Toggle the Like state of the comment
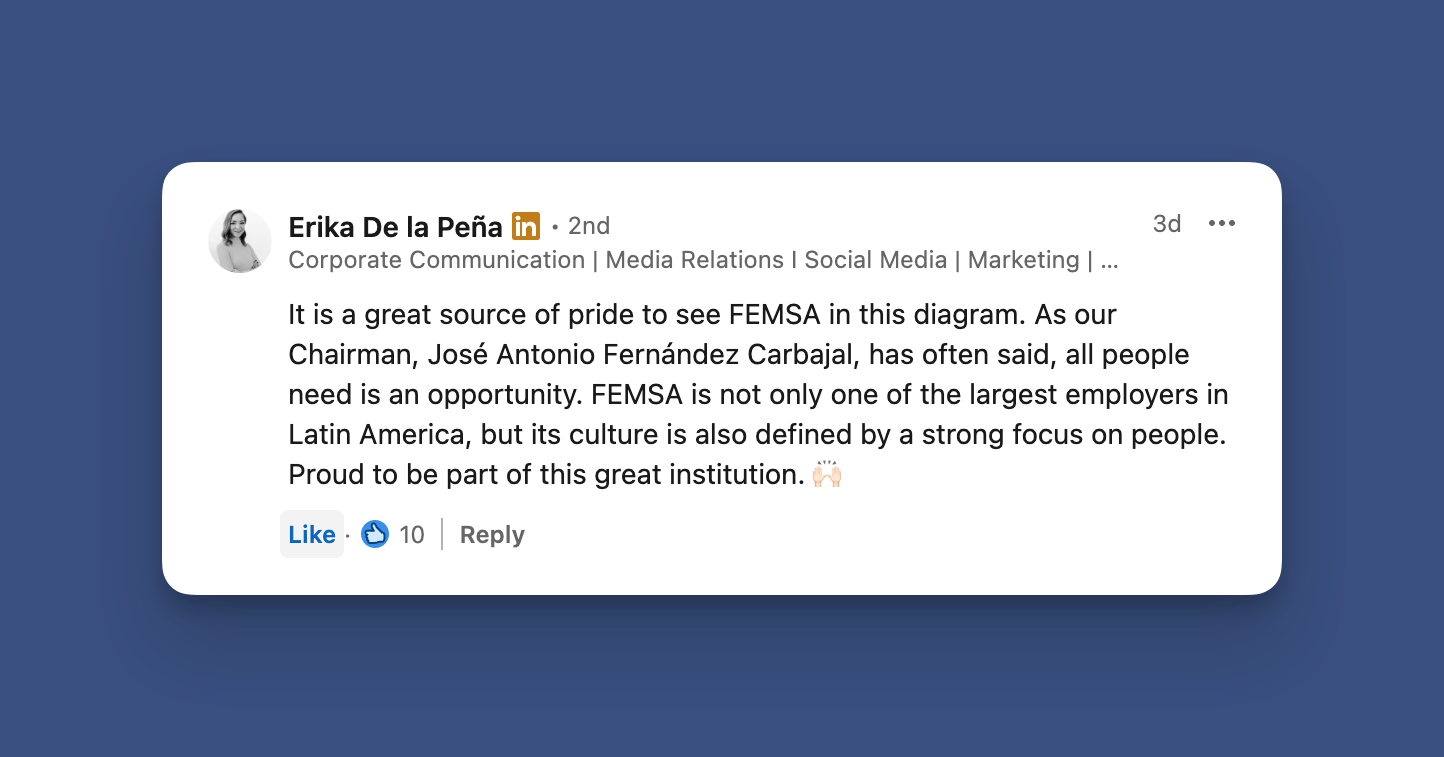 point(311,534)
